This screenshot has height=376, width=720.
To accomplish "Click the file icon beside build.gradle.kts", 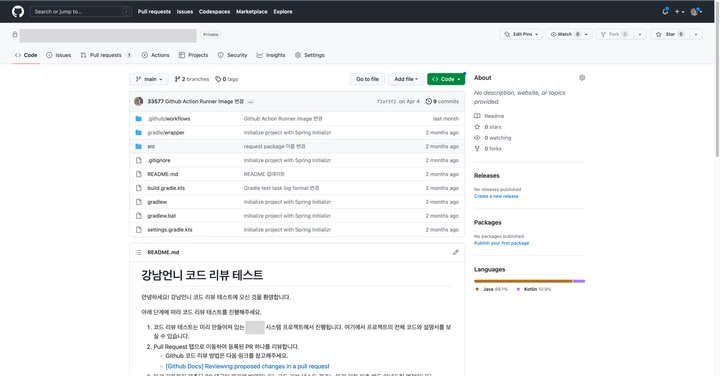I will tap(138, 188).
